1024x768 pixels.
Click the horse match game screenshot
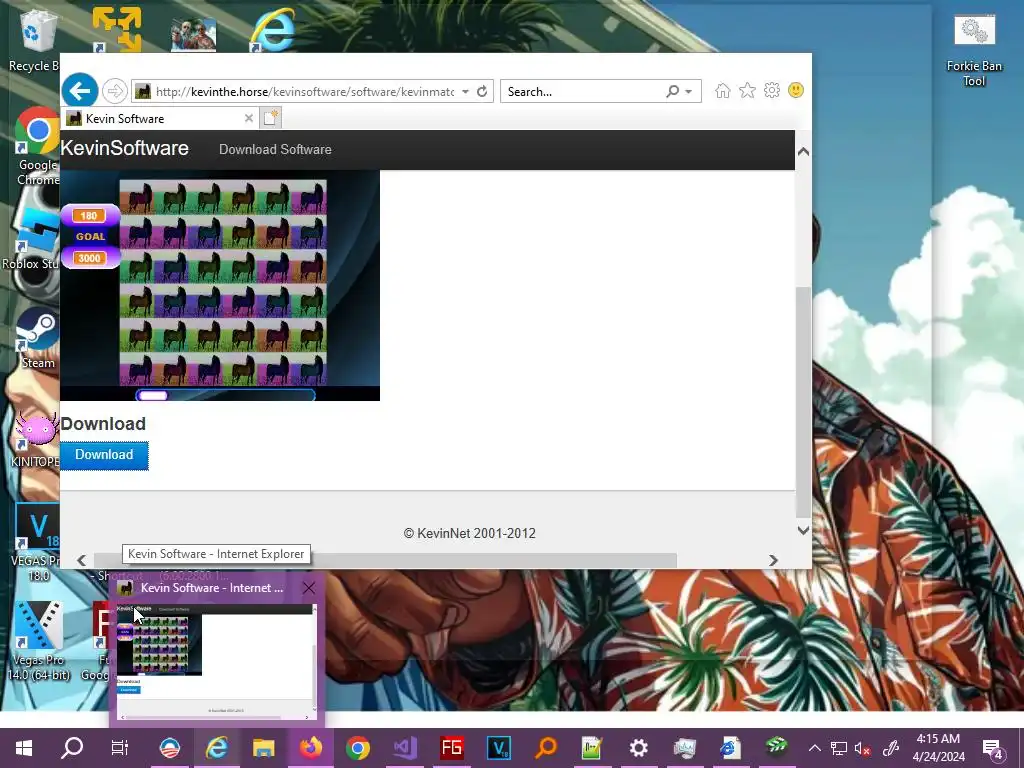219,285
